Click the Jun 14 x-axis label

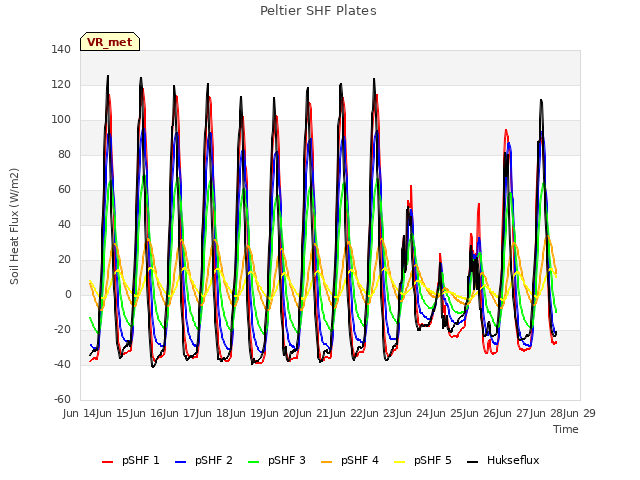pos(80,413)
